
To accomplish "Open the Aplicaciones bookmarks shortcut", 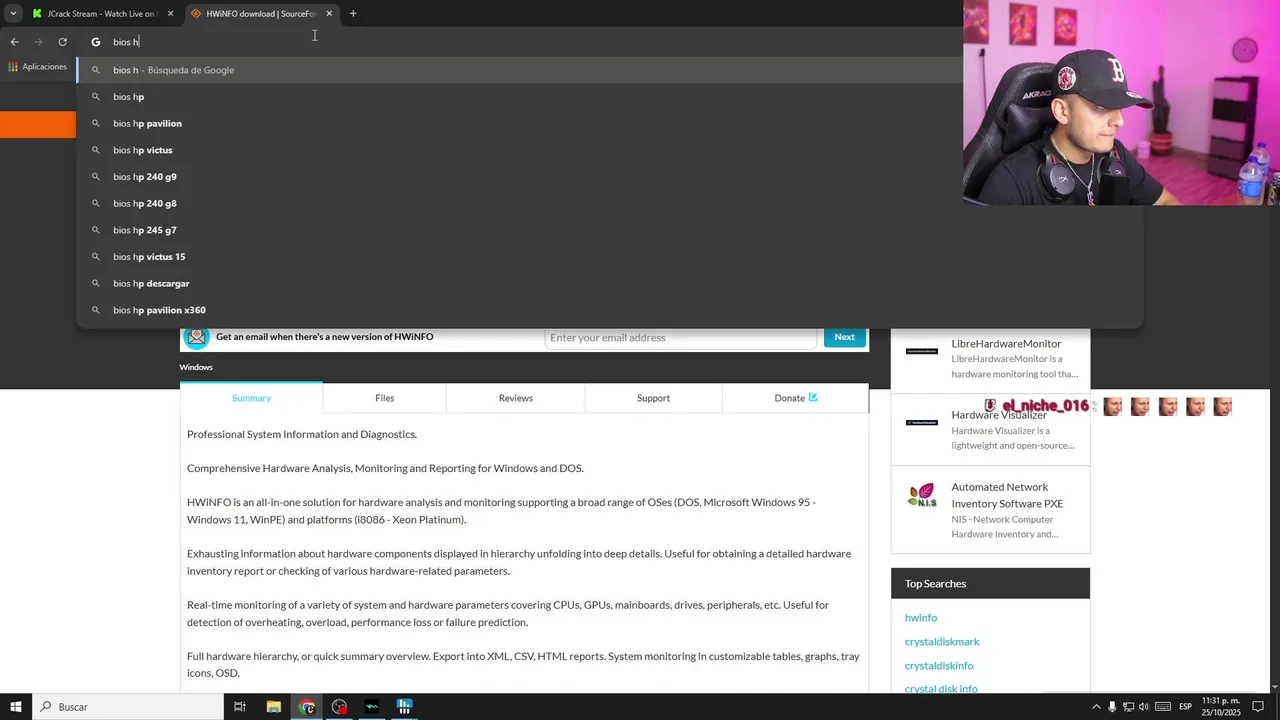I will pos(37,67).
